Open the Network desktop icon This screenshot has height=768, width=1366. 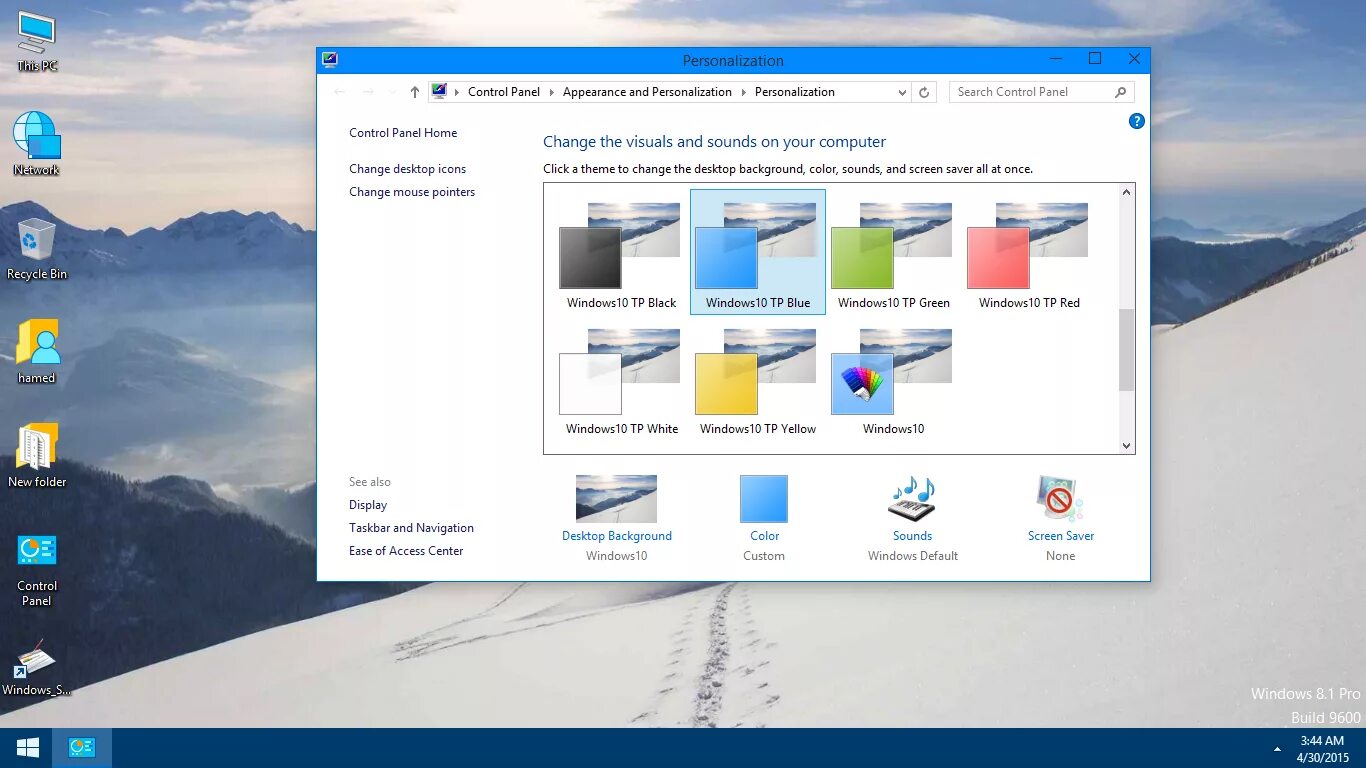click(x=37, y=144)
